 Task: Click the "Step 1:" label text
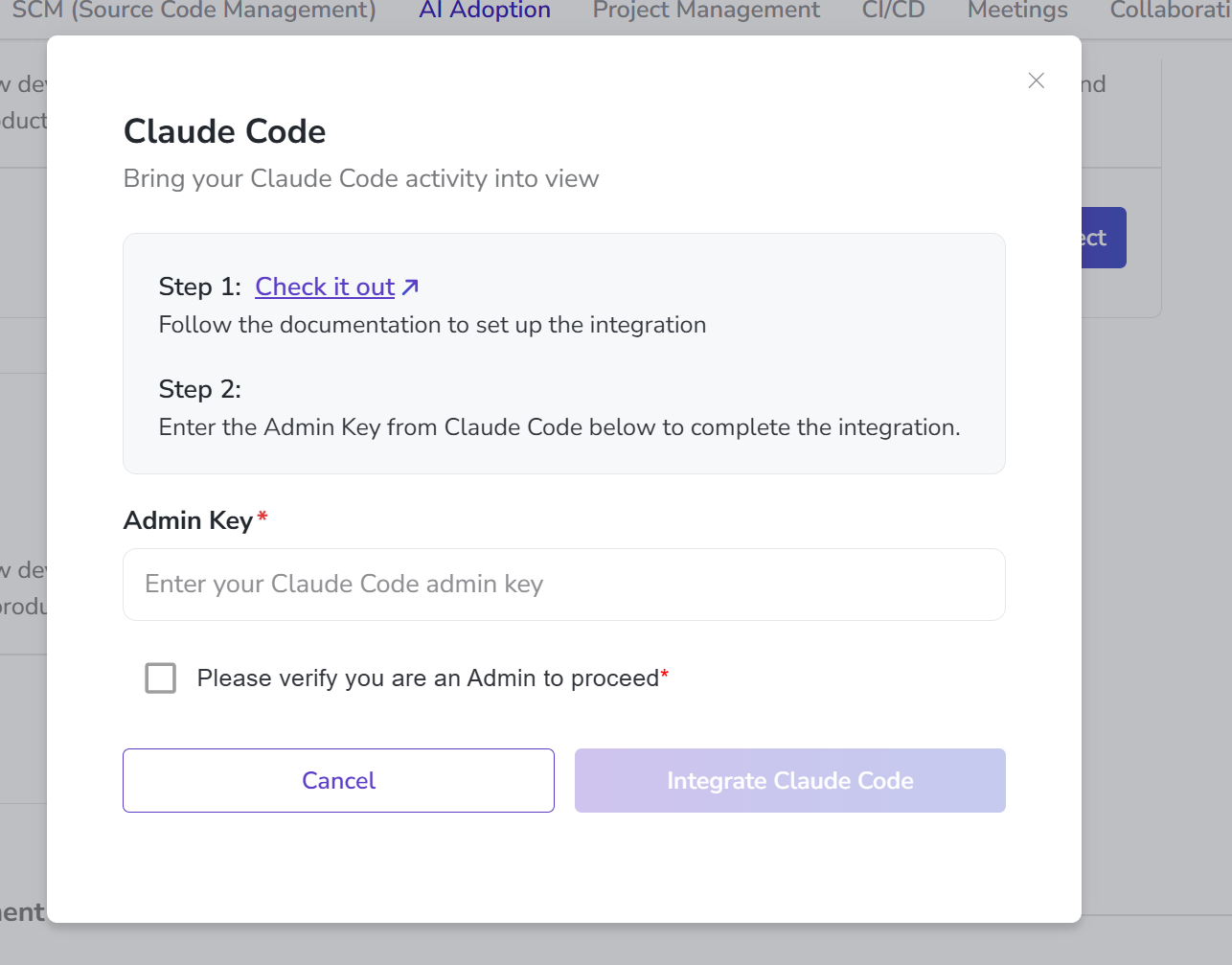coord(199,287)
